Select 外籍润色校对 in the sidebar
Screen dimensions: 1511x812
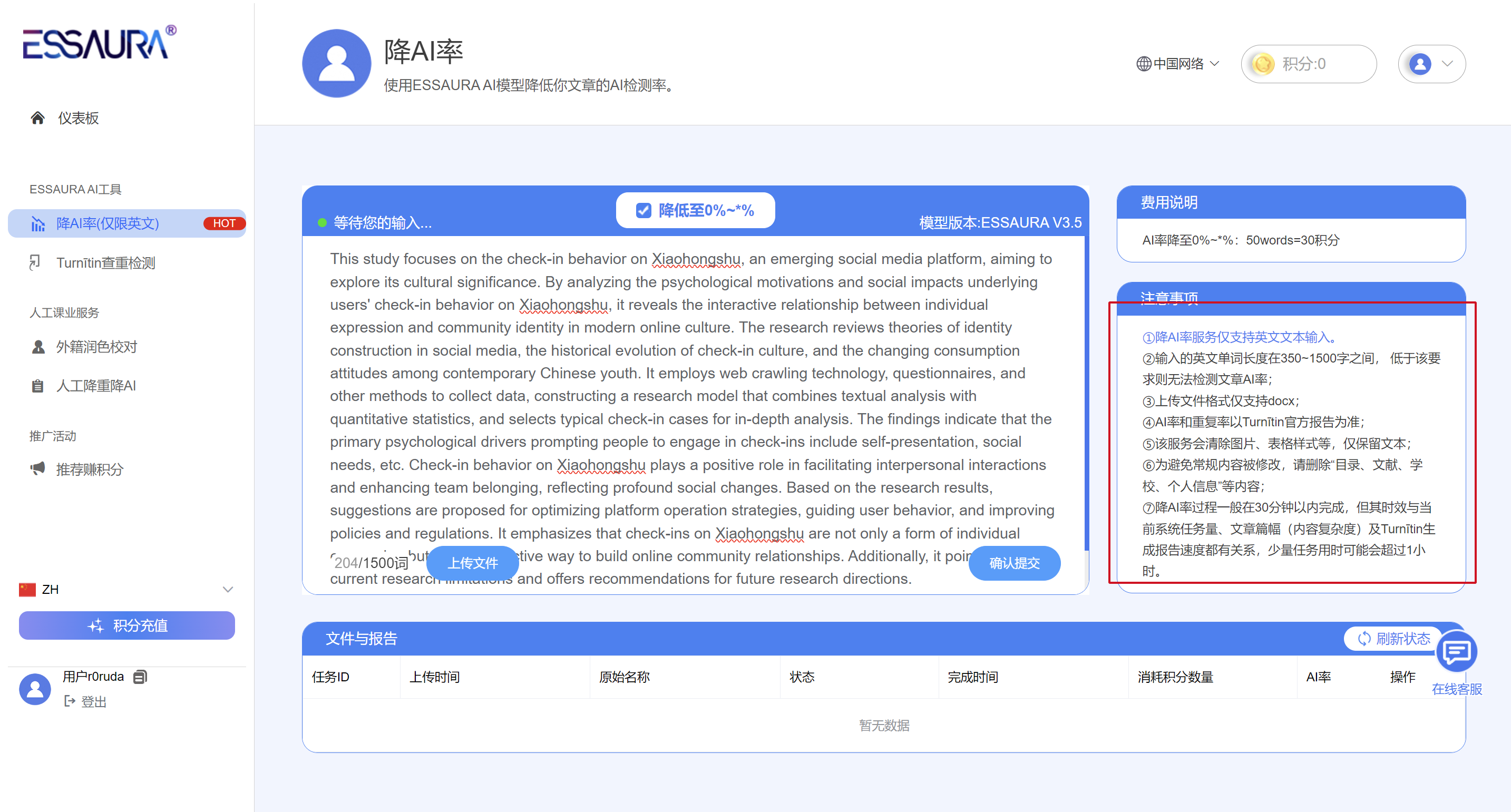[96, 347]
